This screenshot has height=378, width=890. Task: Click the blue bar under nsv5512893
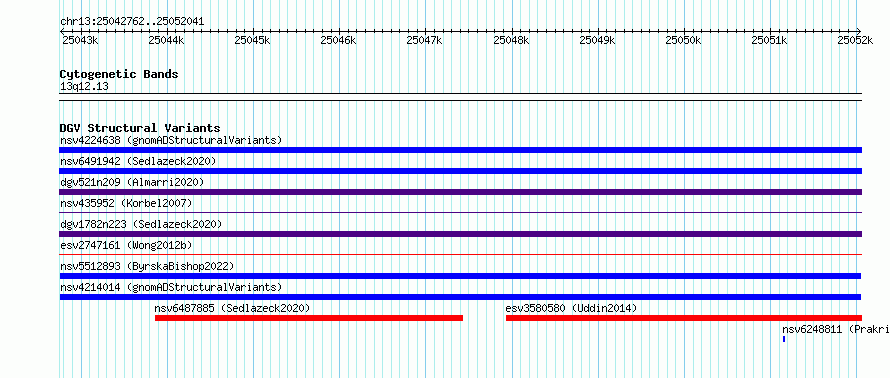[460, 276]
